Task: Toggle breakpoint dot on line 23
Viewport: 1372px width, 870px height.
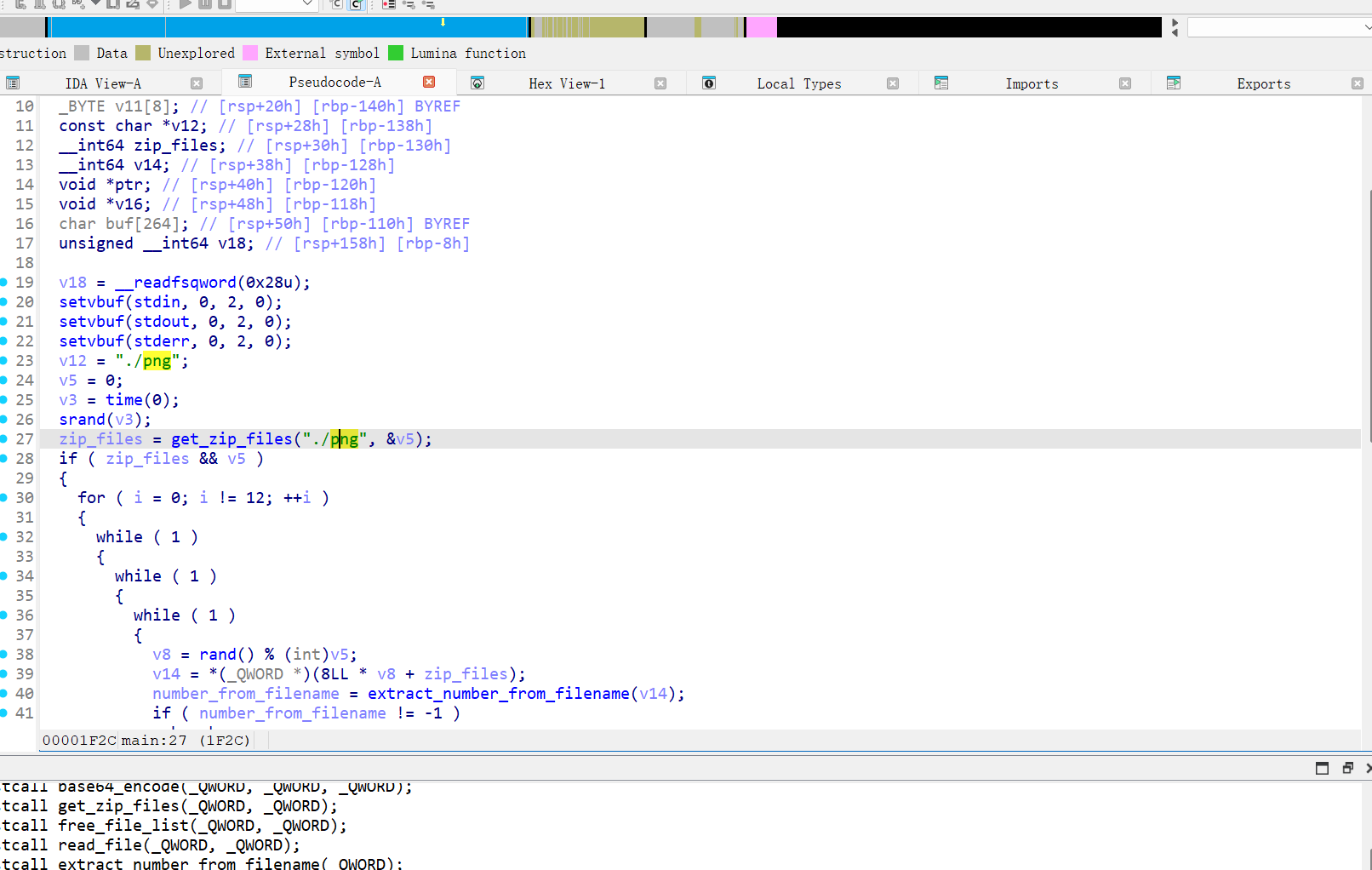Action: click(4, 361)
